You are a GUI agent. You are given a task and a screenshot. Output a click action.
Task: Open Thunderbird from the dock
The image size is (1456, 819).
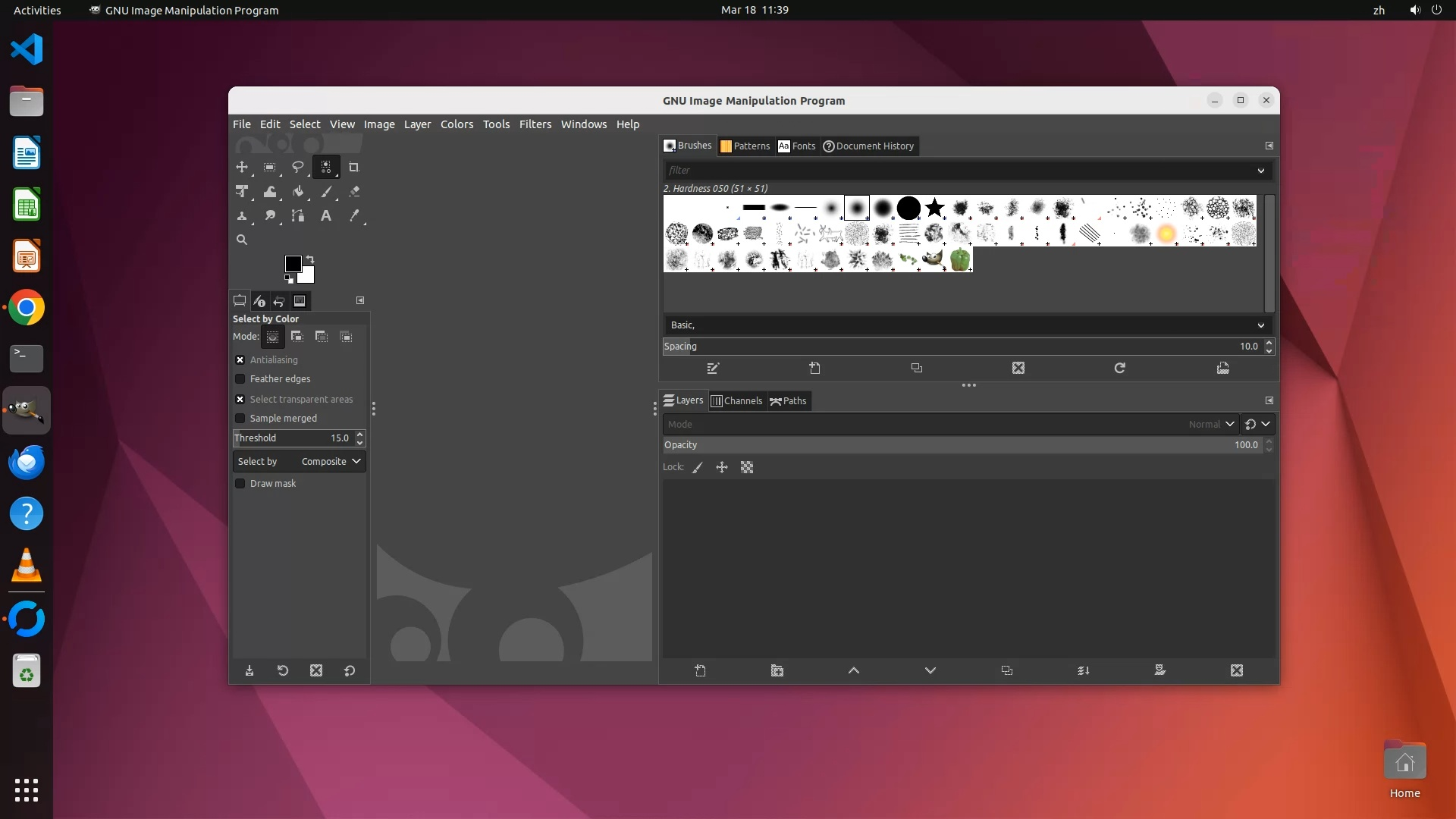[27, 463]
